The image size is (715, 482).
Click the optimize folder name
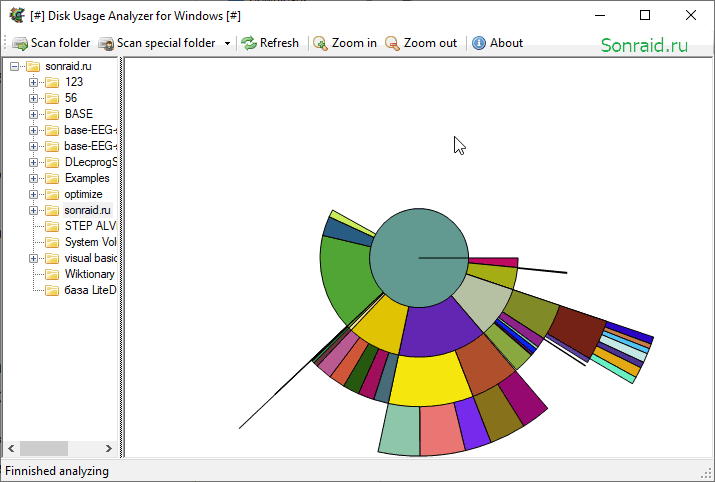click(x=83, y=194)
